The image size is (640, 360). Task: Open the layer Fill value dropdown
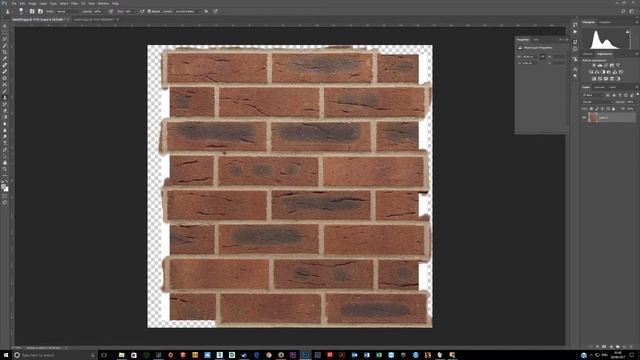pyautogui.click(x=632, y=109)
